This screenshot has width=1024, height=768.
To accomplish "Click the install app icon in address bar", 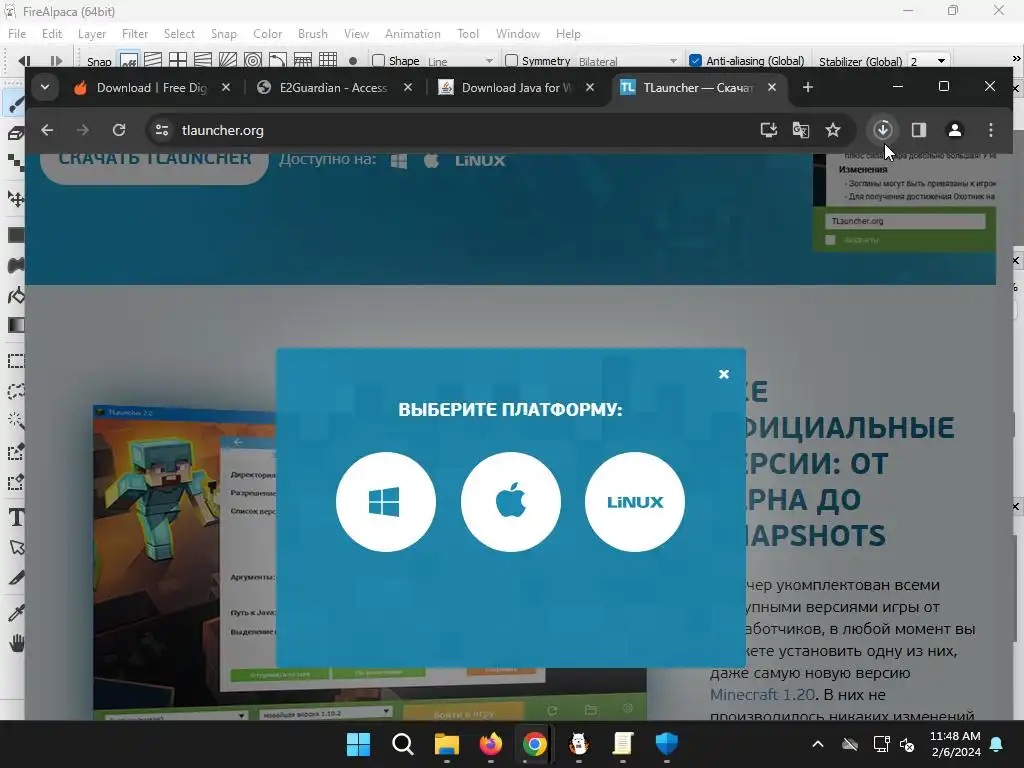I will tap(769, 130).
